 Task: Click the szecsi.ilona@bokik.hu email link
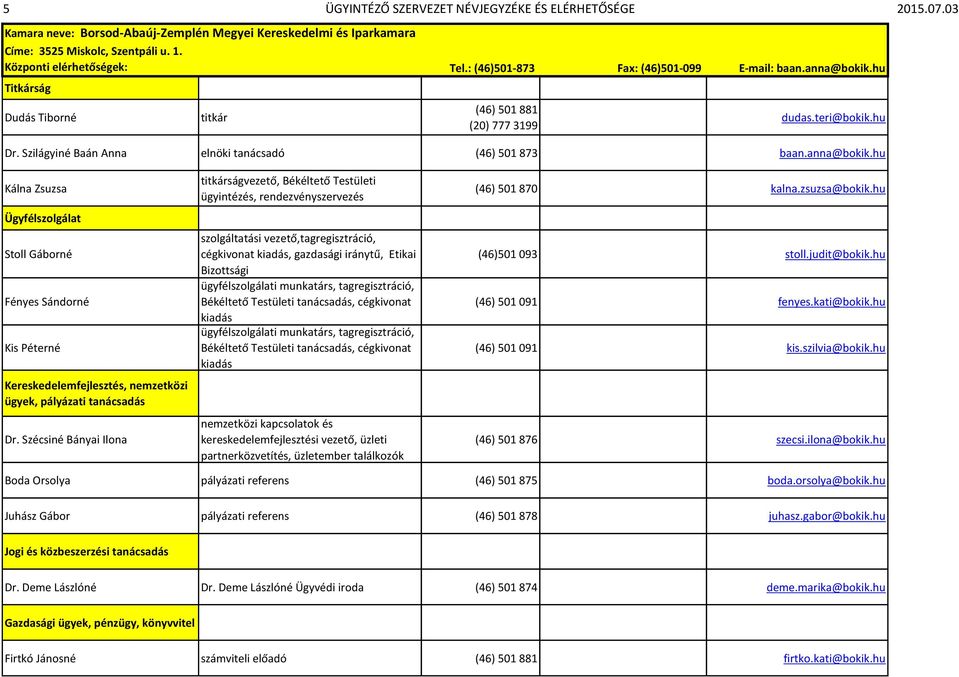click(831, 439)
